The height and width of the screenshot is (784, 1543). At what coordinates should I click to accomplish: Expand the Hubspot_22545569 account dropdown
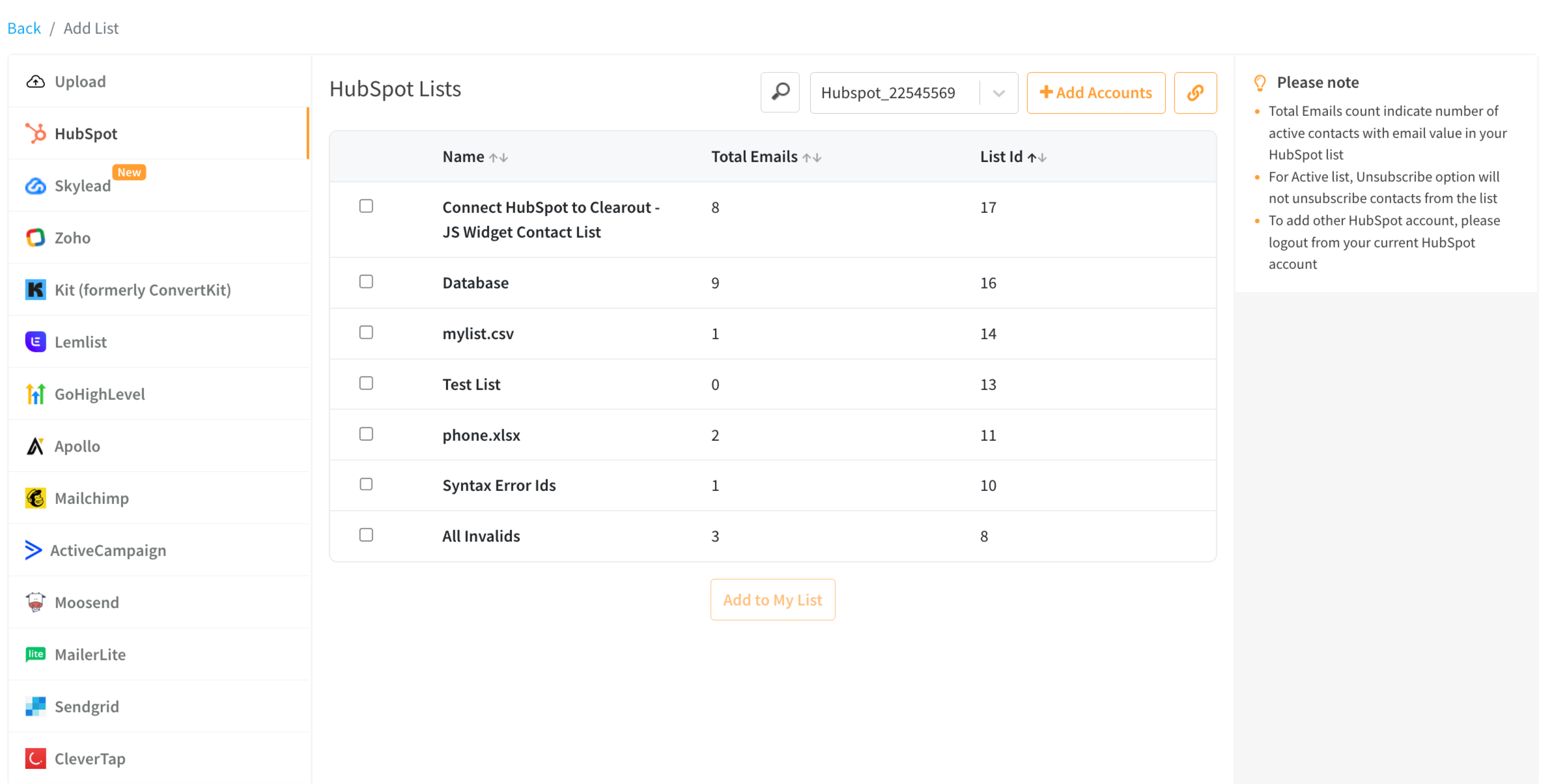(998, 92)
